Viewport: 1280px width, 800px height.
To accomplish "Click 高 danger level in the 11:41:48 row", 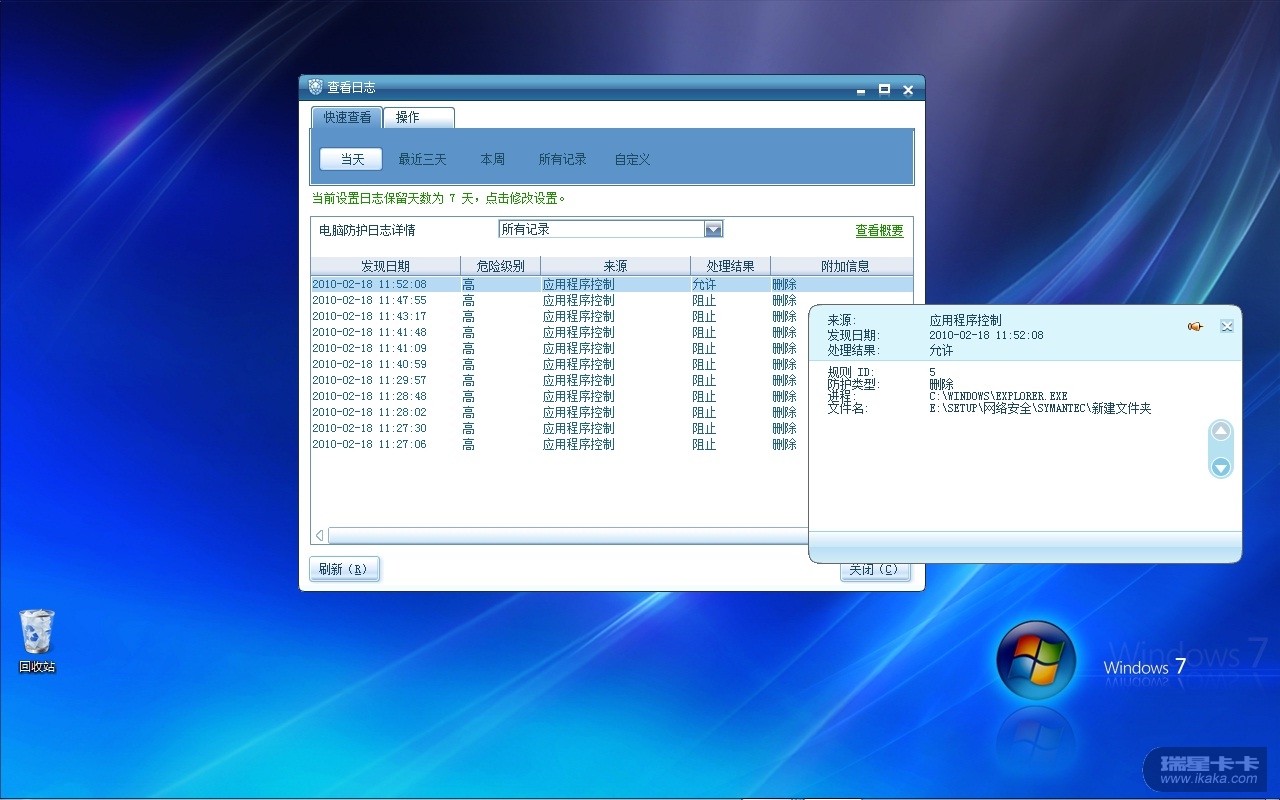I will (x=468, y=332).
